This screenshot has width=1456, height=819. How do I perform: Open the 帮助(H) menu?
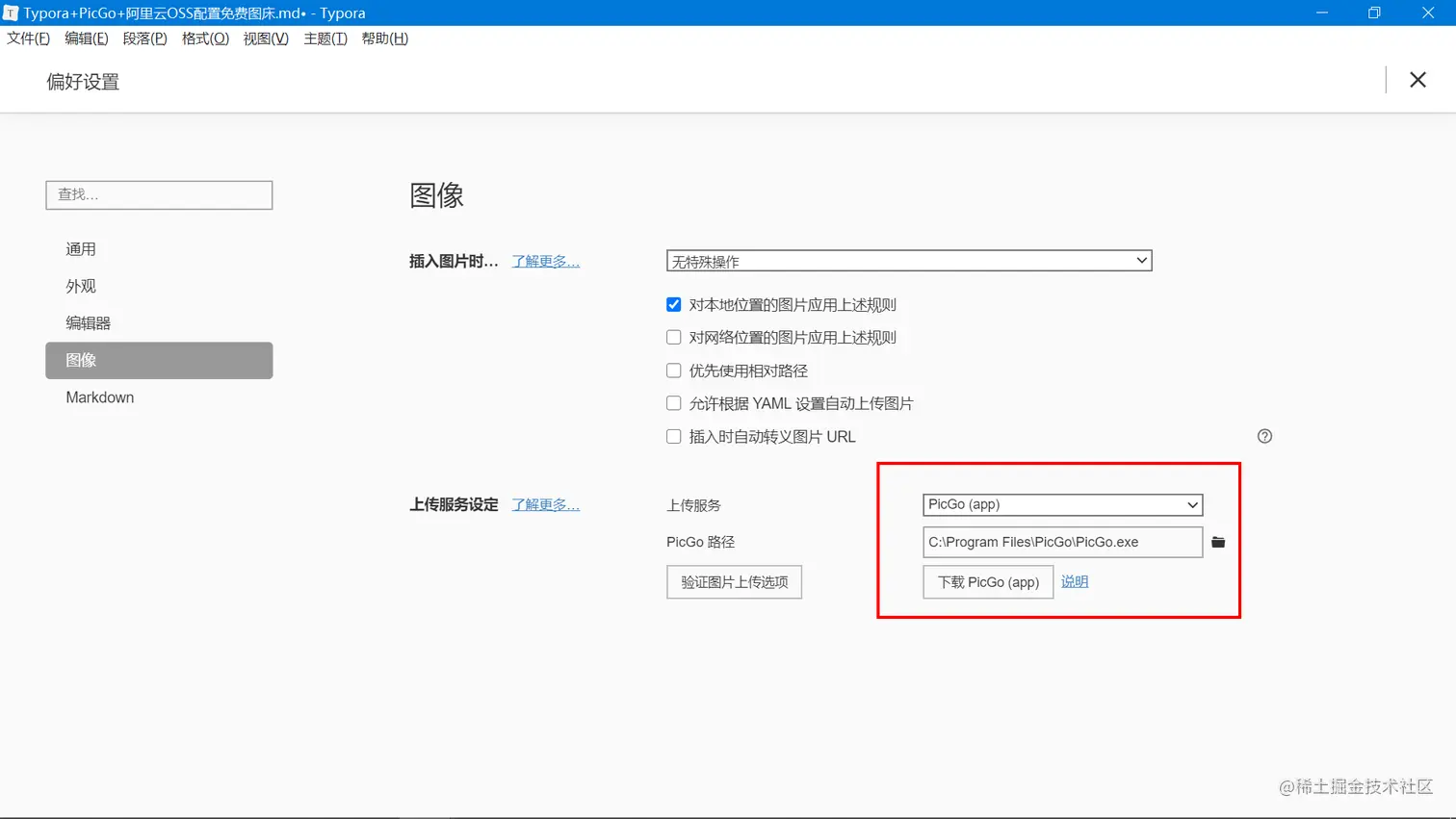coord(384,38)
